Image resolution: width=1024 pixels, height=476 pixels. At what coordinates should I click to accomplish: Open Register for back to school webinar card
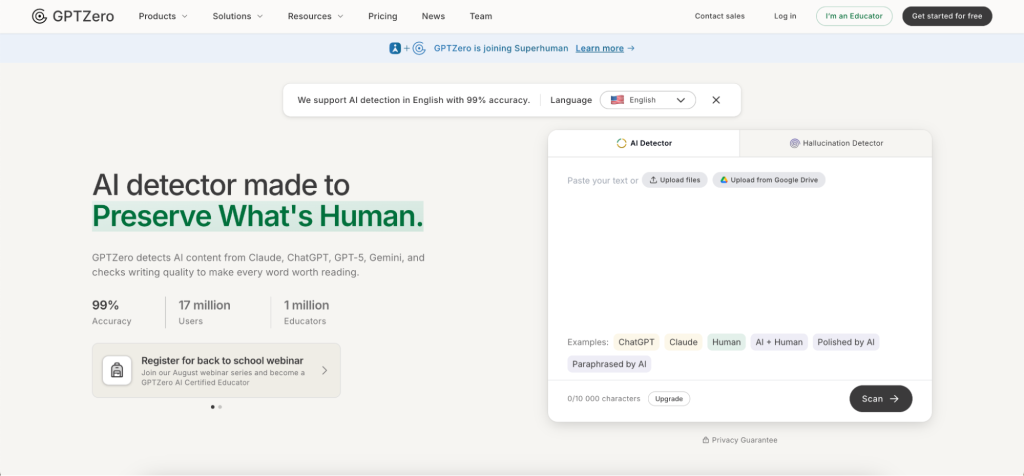pyautogui.click(x=216, y=370)
